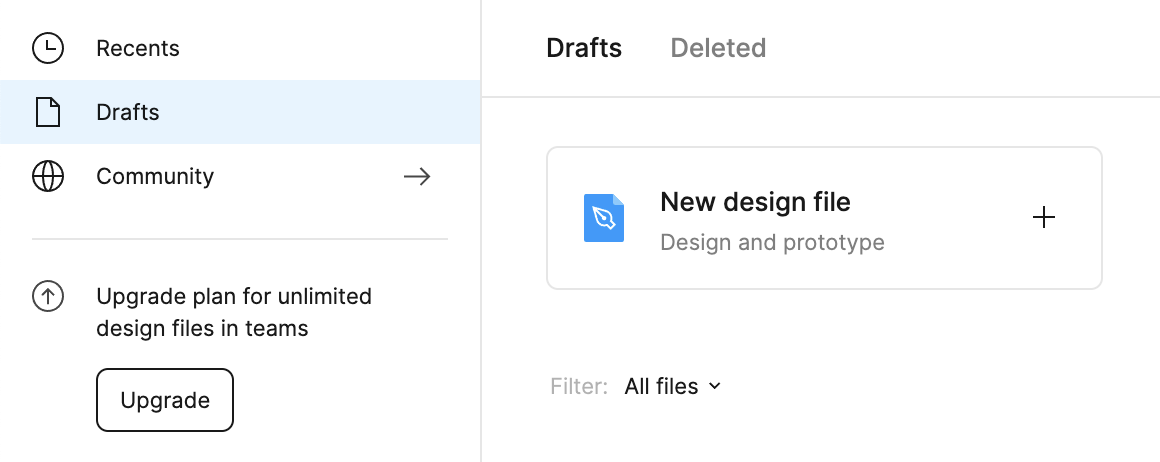
Task: Click the blue pen design file icon
Action: tap(604, 218)
